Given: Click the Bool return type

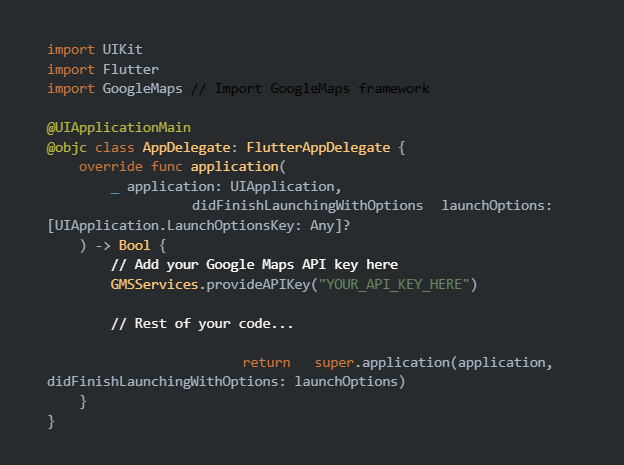Looking at the screenshot, I should (135, 245).
